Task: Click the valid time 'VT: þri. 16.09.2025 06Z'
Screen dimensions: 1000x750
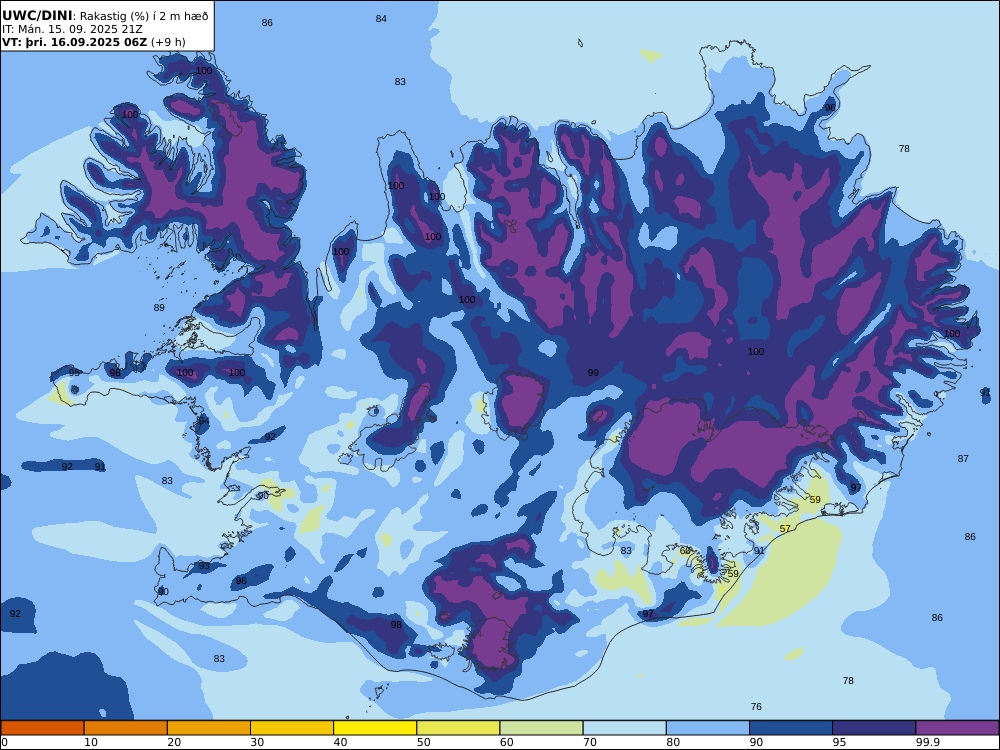Action: pos(74,42)
